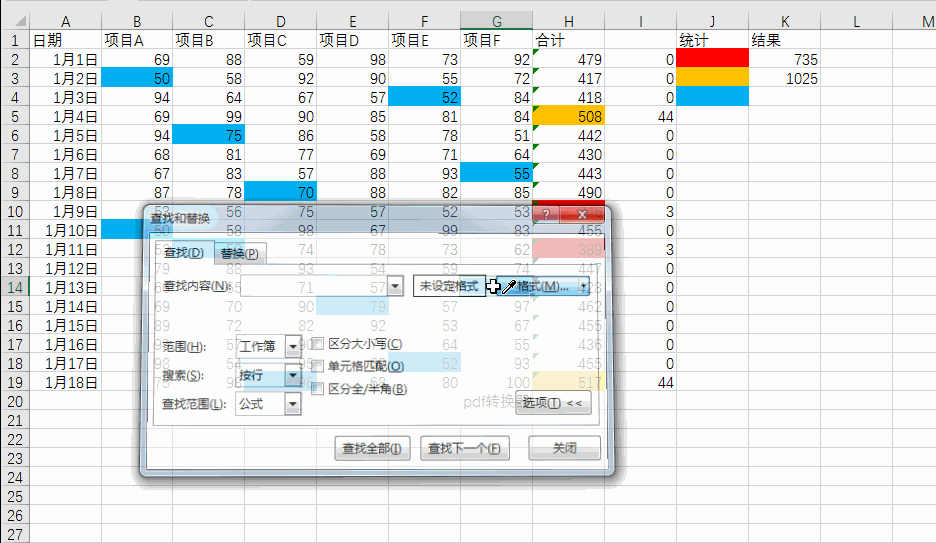Select blue cell D9 with value 70
This screenshot has height=543, width=936.
[281, 192]
